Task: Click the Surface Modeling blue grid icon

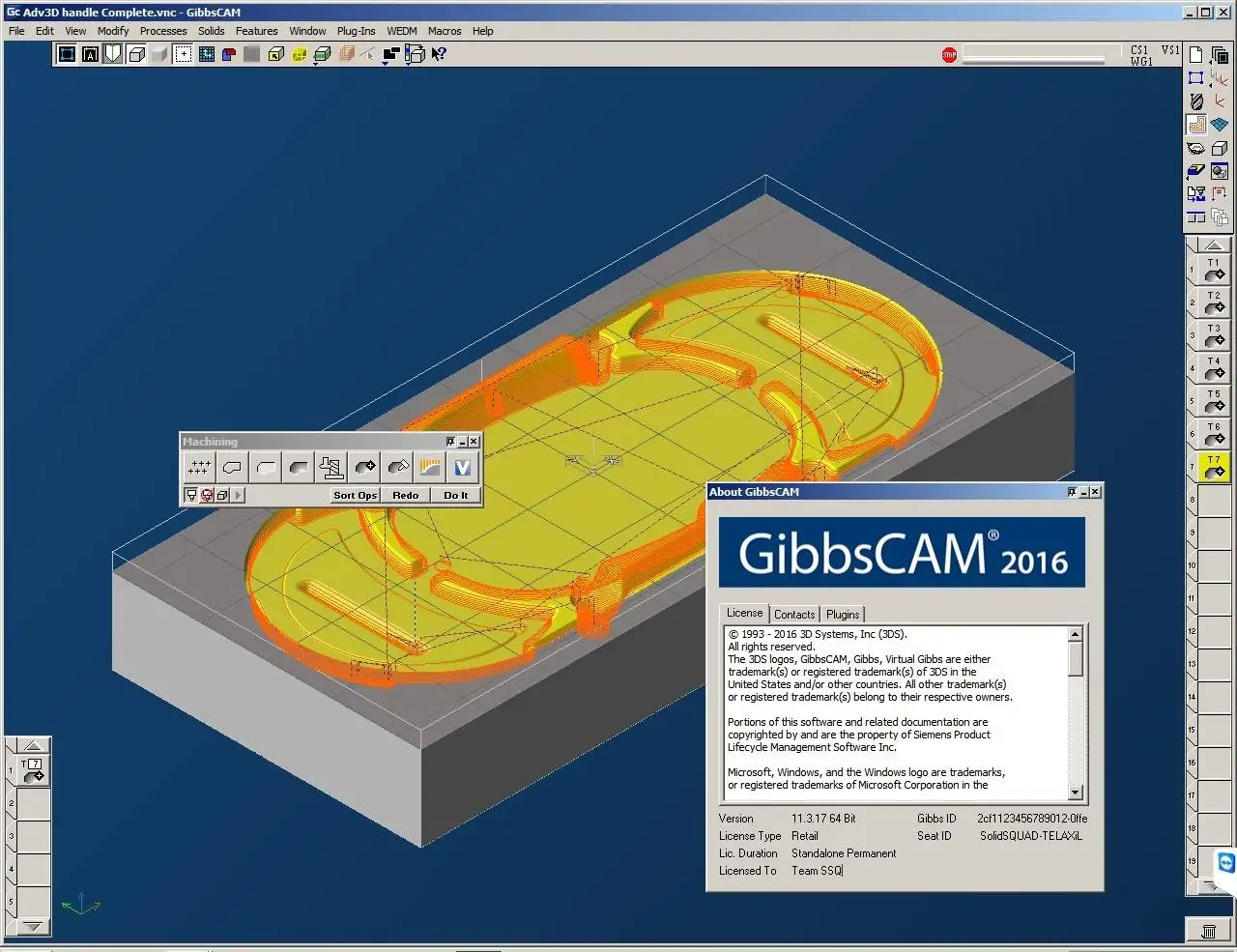Action: (1219, 125)
